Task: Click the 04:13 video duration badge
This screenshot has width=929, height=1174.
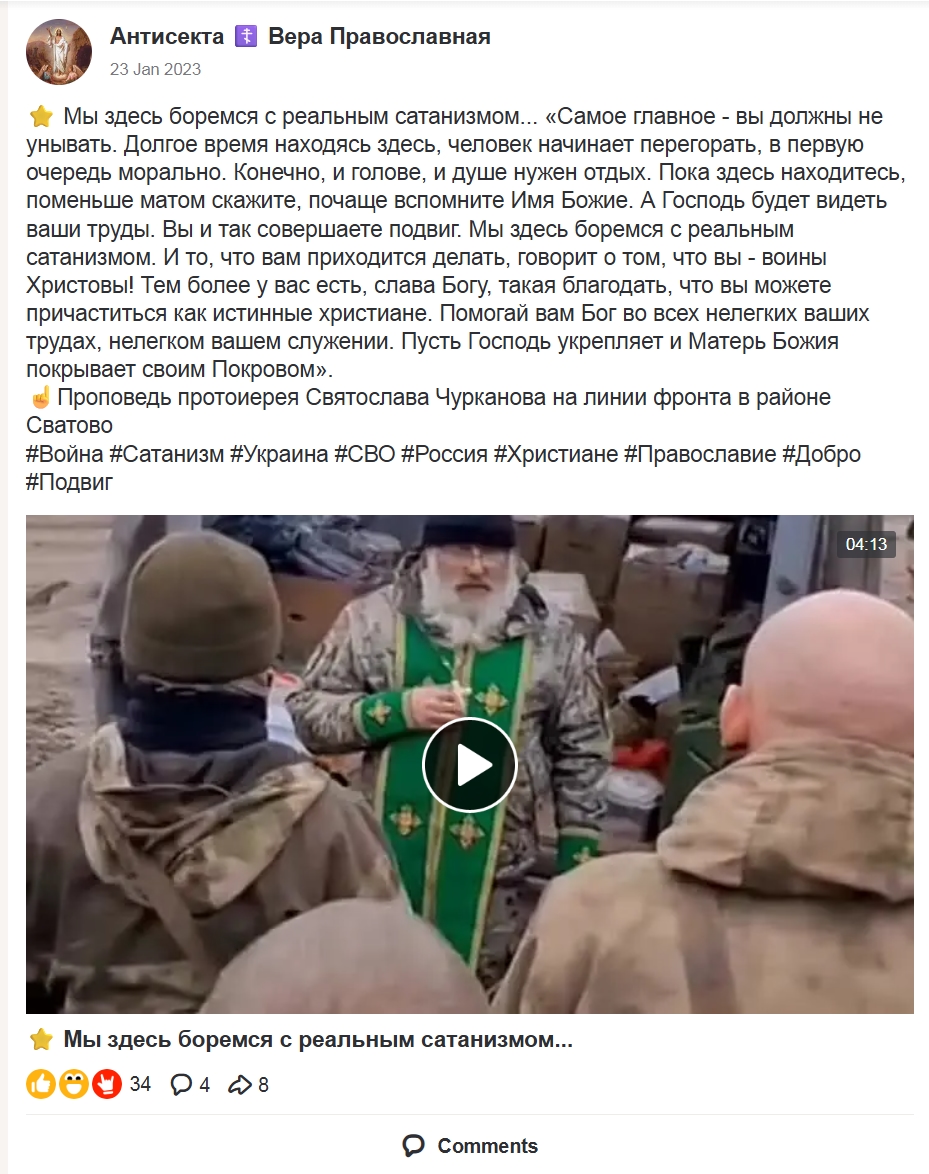Action: tap(866, 544)
